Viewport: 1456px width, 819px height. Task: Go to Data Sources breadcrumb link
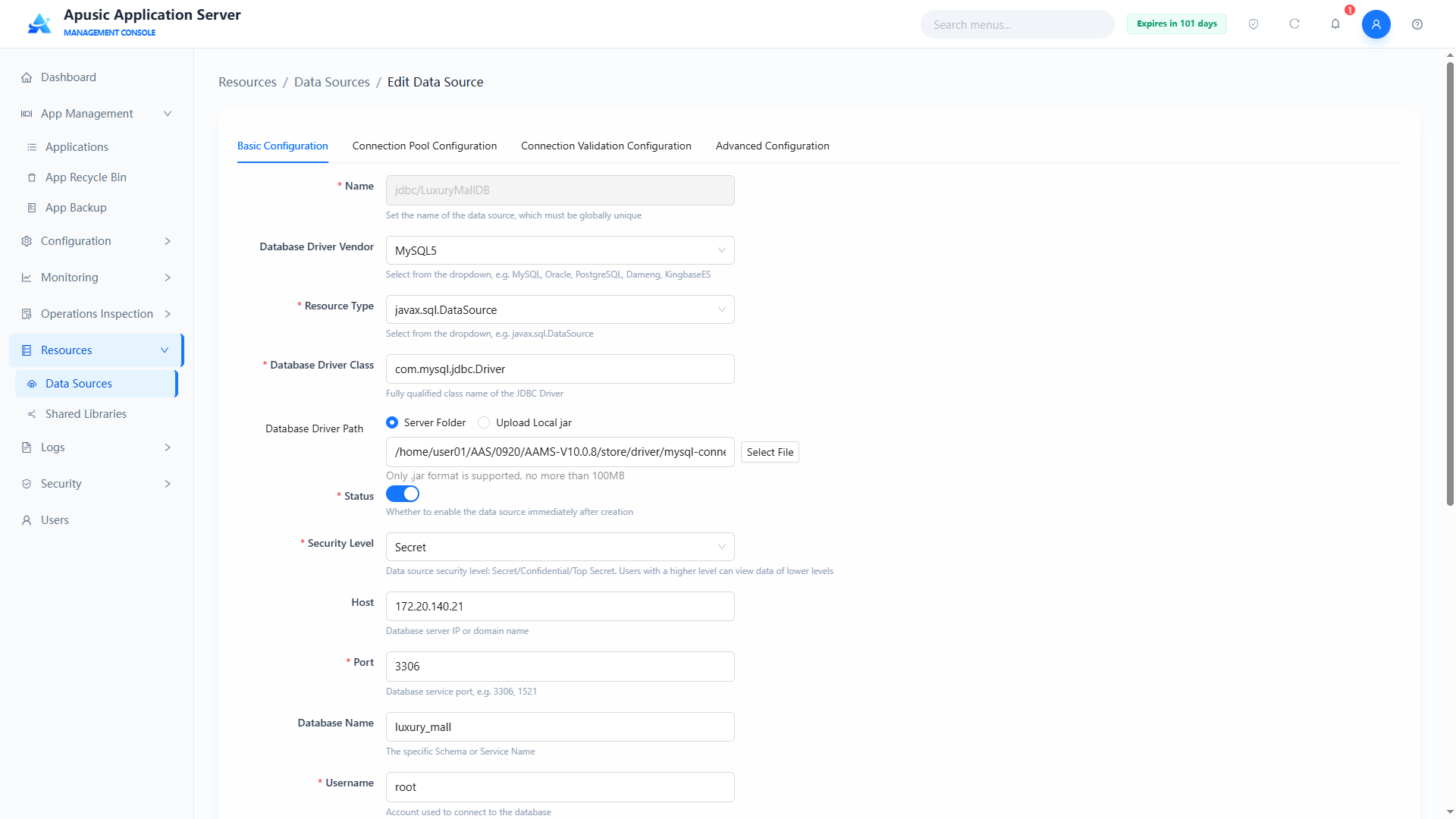[x=332, y=82]
